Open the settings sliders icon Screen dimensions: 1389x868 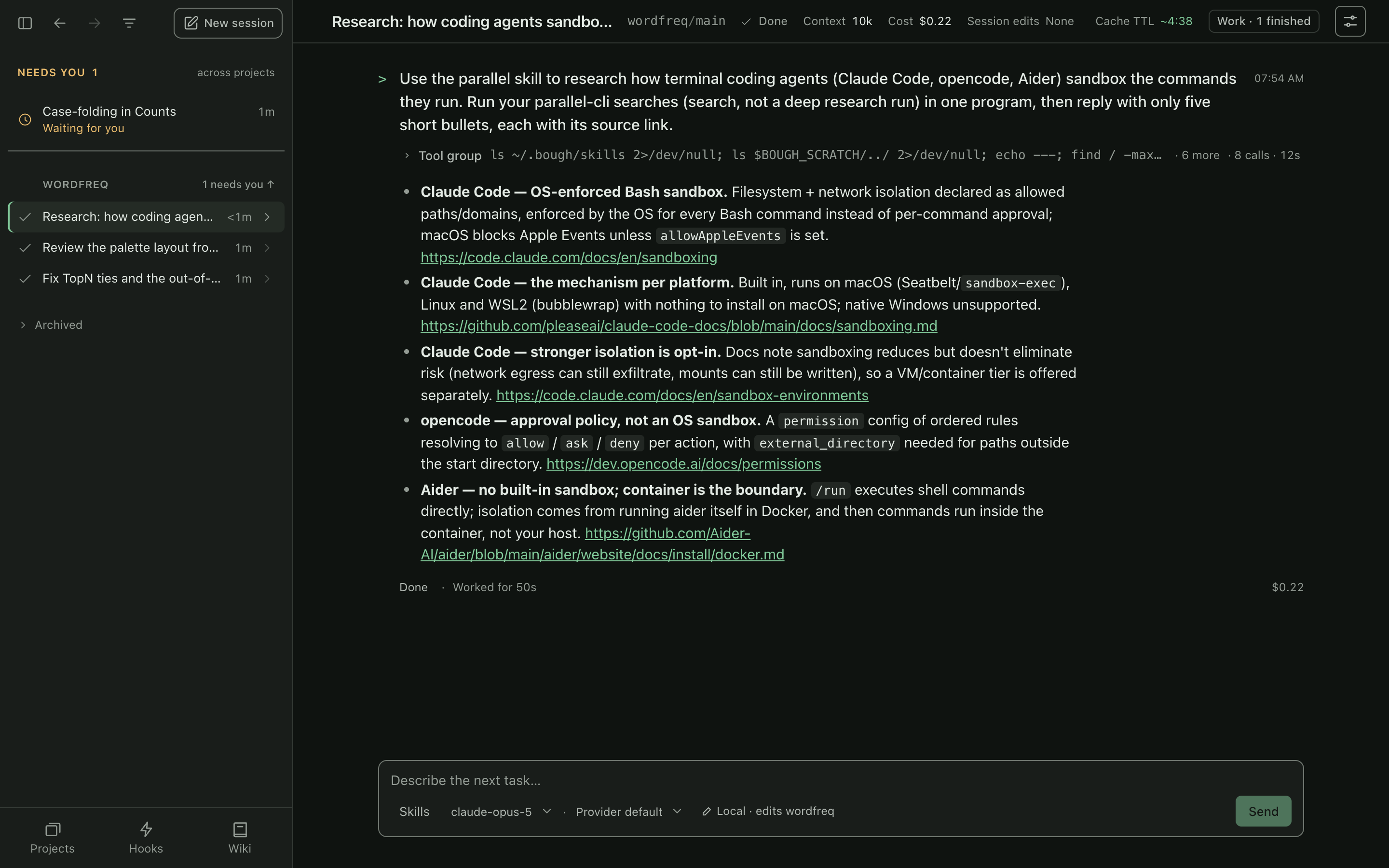point(1350,21)
